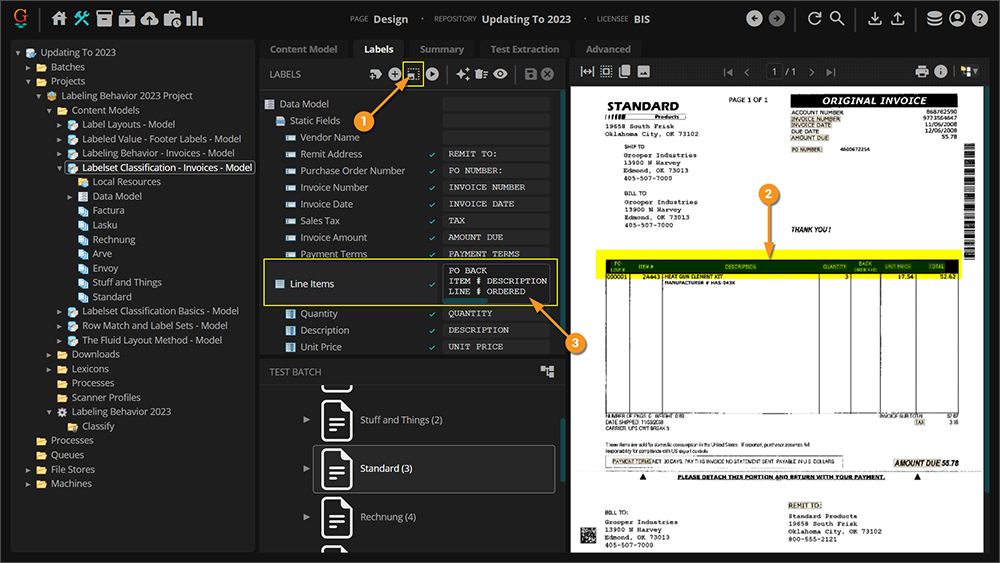Click the fit-width icon in document viewer
Screen dimensions: 1000x563
pyautogui.click(x=587, y=72)
